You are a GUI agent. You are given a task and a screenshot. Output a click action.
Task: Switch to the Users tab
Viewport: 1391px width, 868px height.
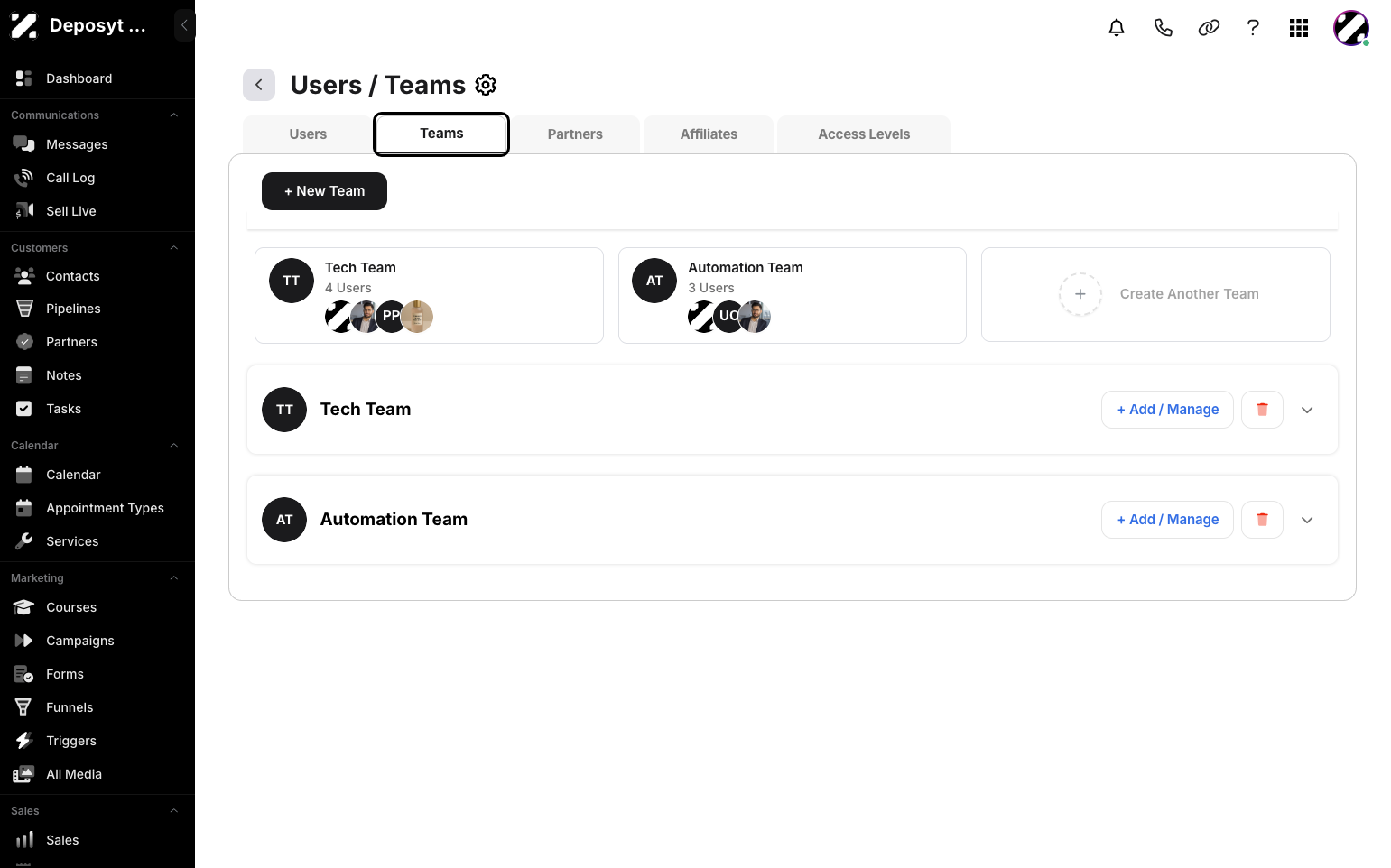[308, 134]
